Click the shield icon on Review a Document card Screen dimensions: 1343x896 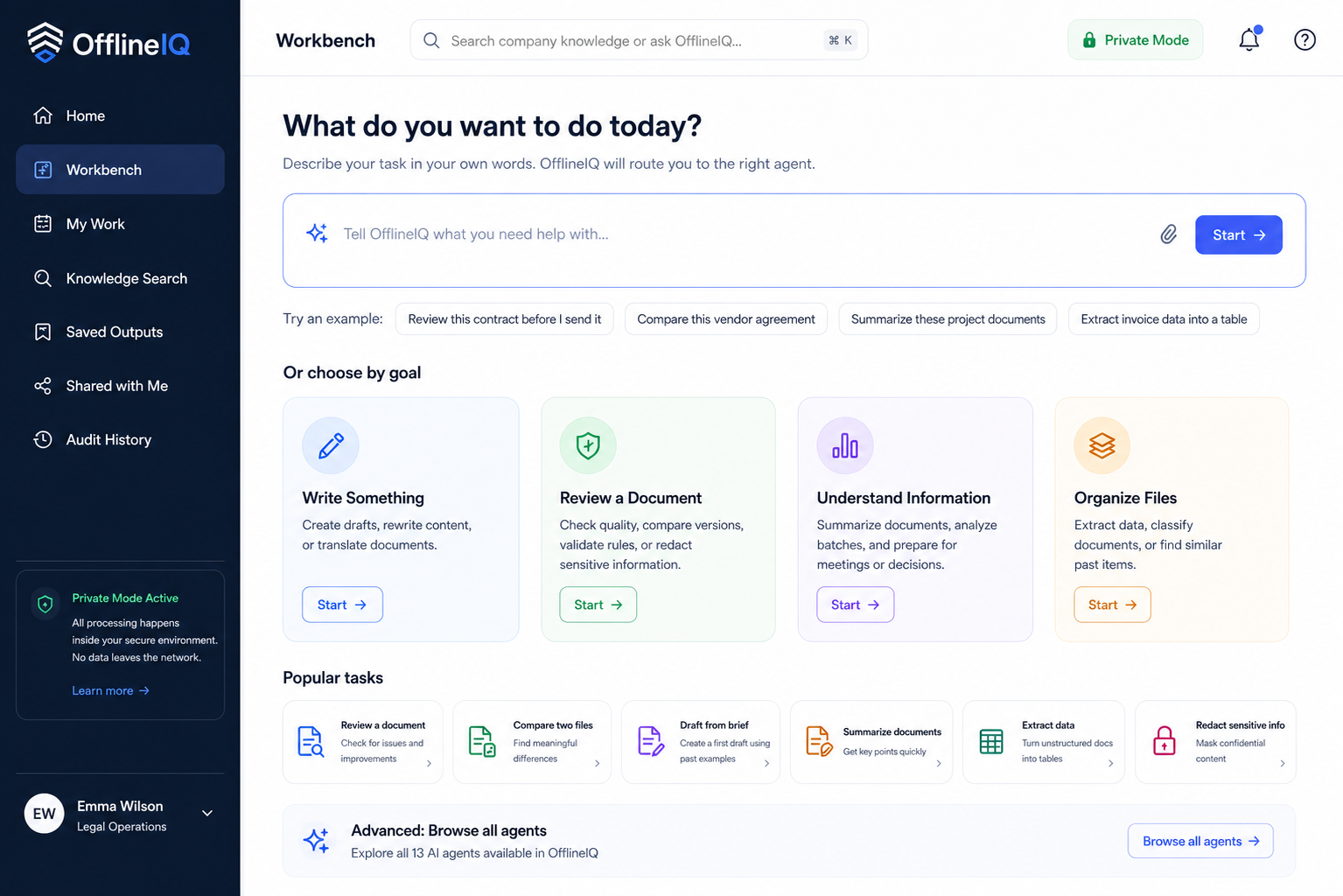[588, 445]
